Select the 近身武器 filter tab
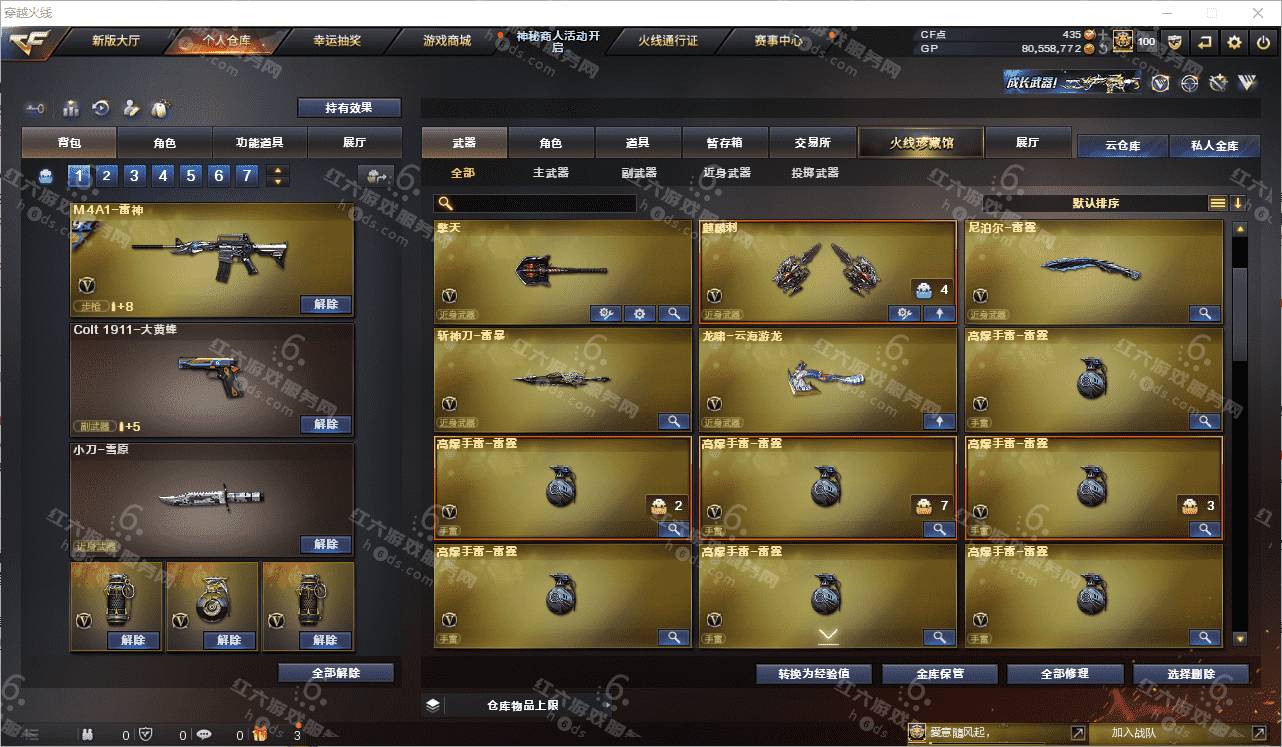The image size is (1282, 747). click(x=727, y=173)
